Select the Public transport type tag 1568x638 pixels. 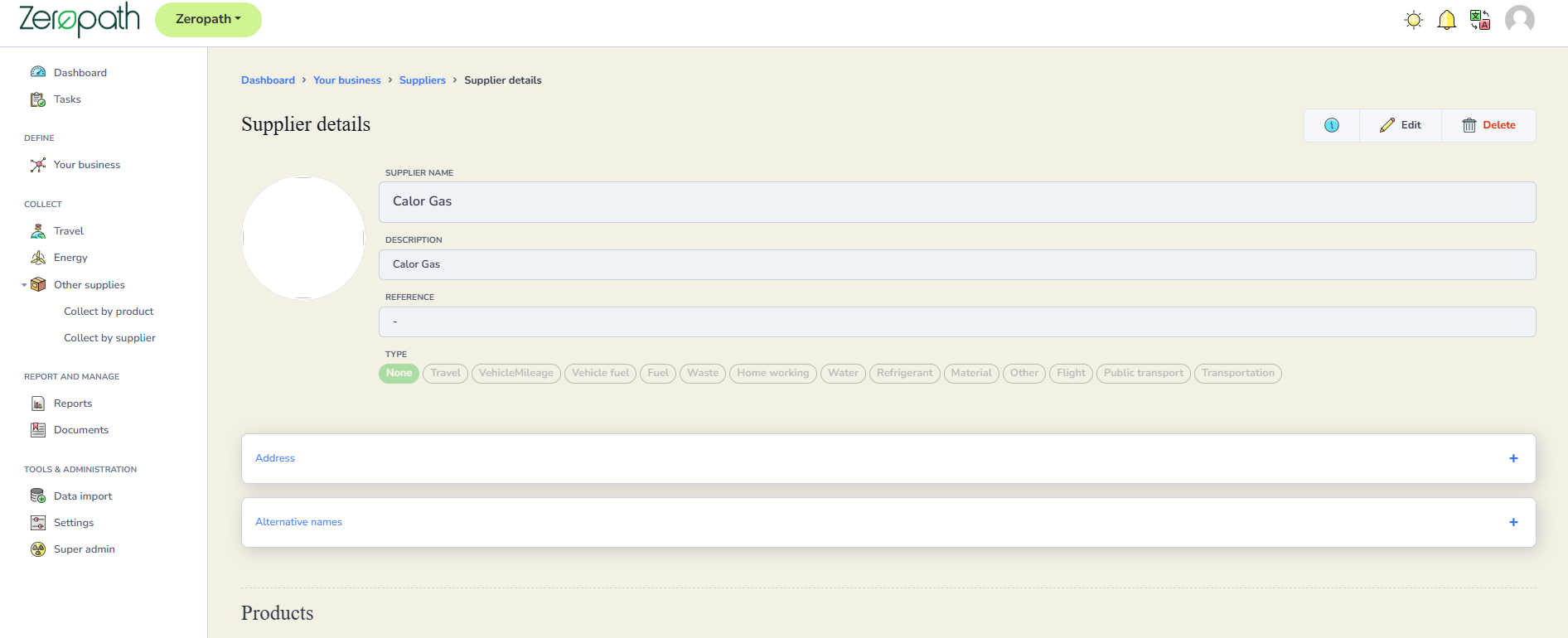coord(1144,373)
